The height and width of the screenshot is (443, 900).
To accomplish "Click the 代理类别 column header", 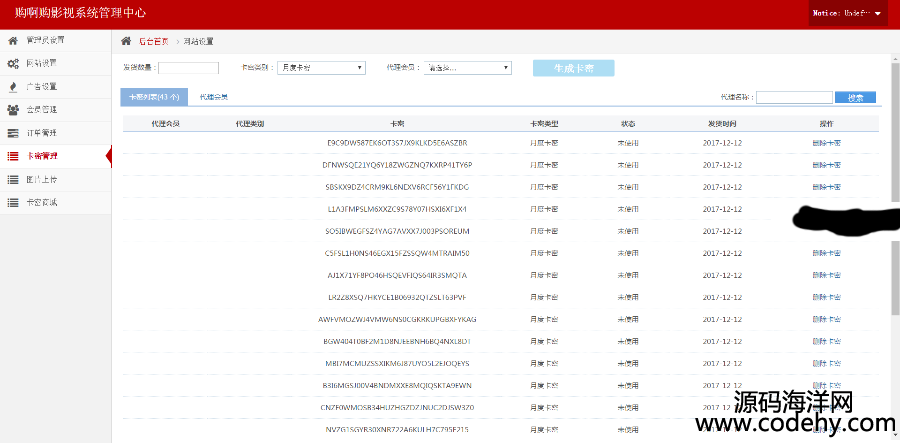I will pyautogui.click(x=250, y=124).
